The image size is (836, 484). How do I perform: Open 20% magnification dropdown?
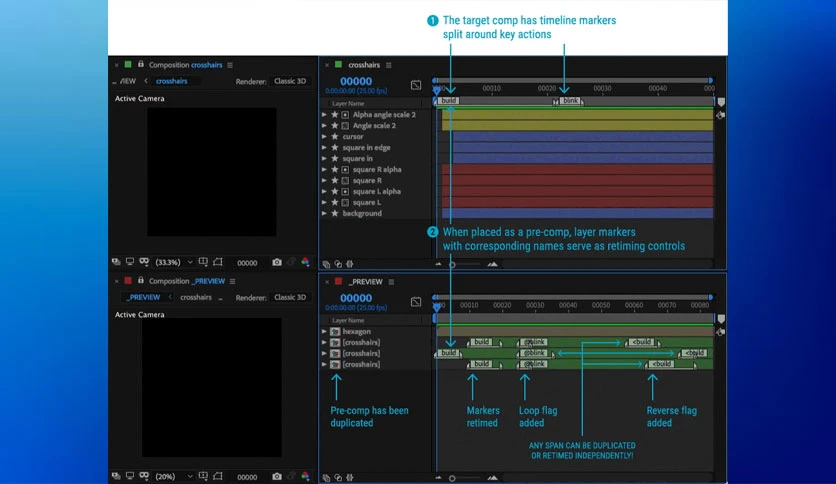(173, 477)
